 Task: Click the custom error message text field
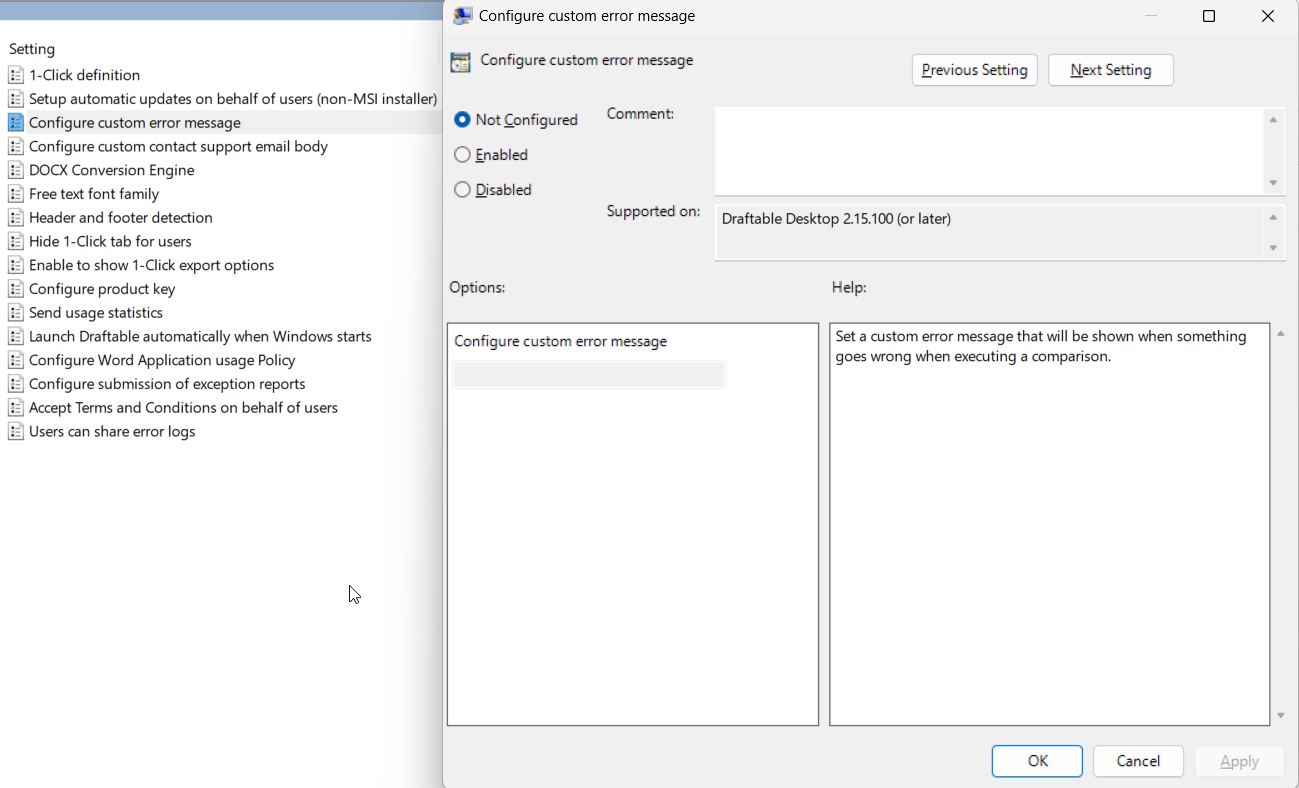point(589,375)
